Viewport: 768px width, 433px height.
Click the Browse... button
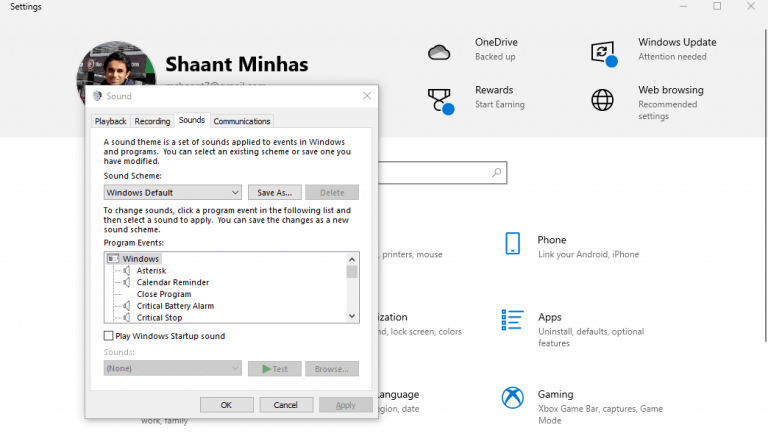(332, 368)
